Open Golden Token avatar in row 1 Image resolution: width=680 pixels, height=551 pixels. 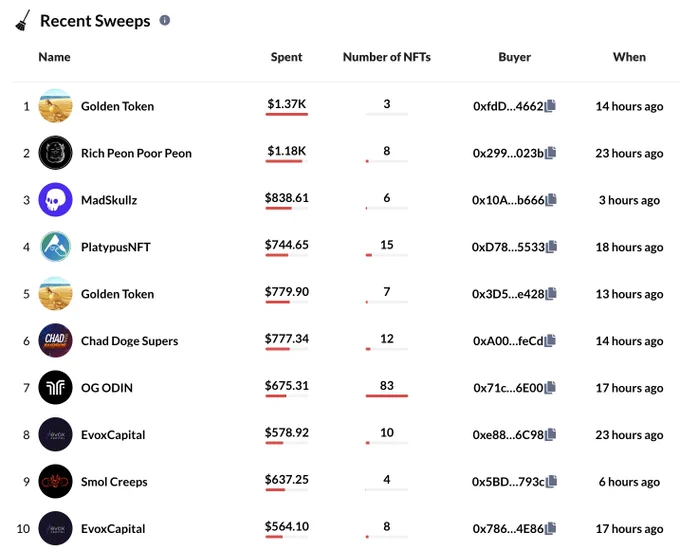[55, 106]
